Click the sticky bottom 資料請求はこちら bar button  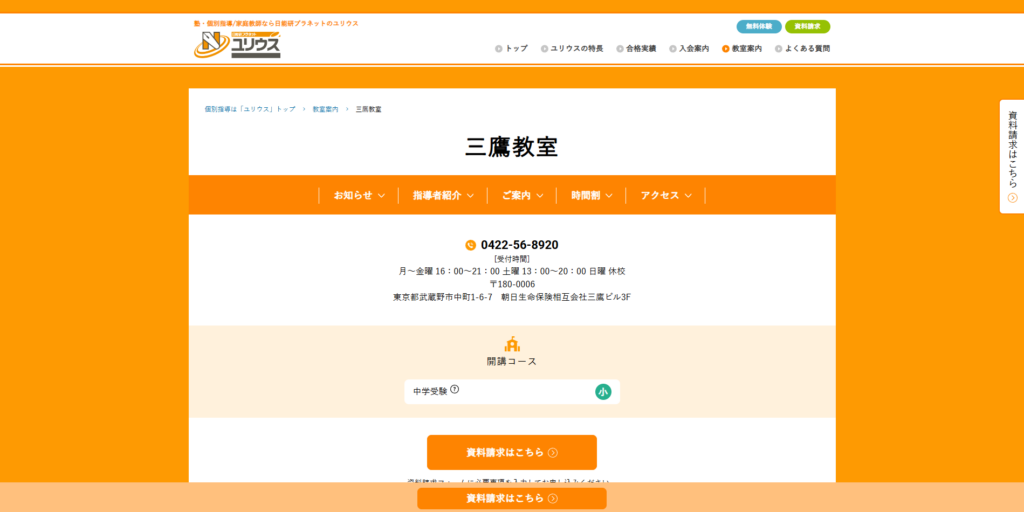point(512,498)
